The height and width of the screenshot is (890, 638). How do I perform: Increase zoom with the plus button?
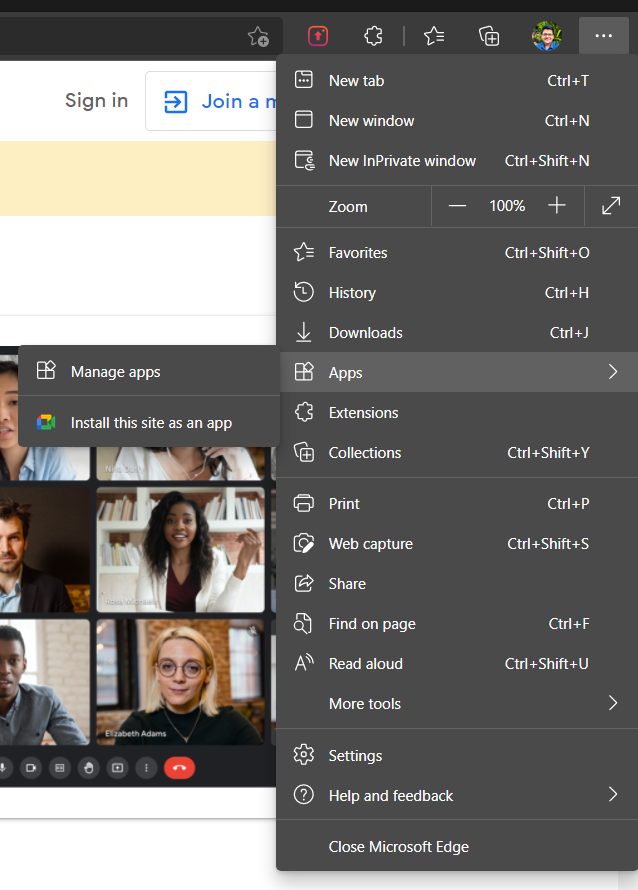pyautogui.click(x=557, y=205)
